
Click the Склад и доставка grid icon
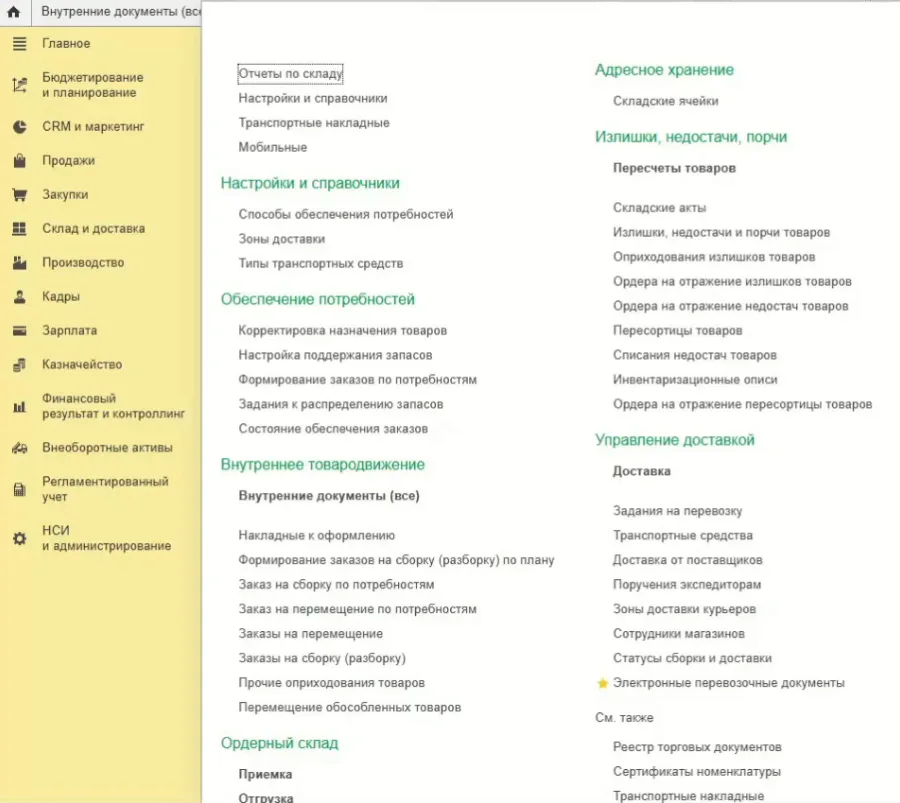click(x=20, y=228)
